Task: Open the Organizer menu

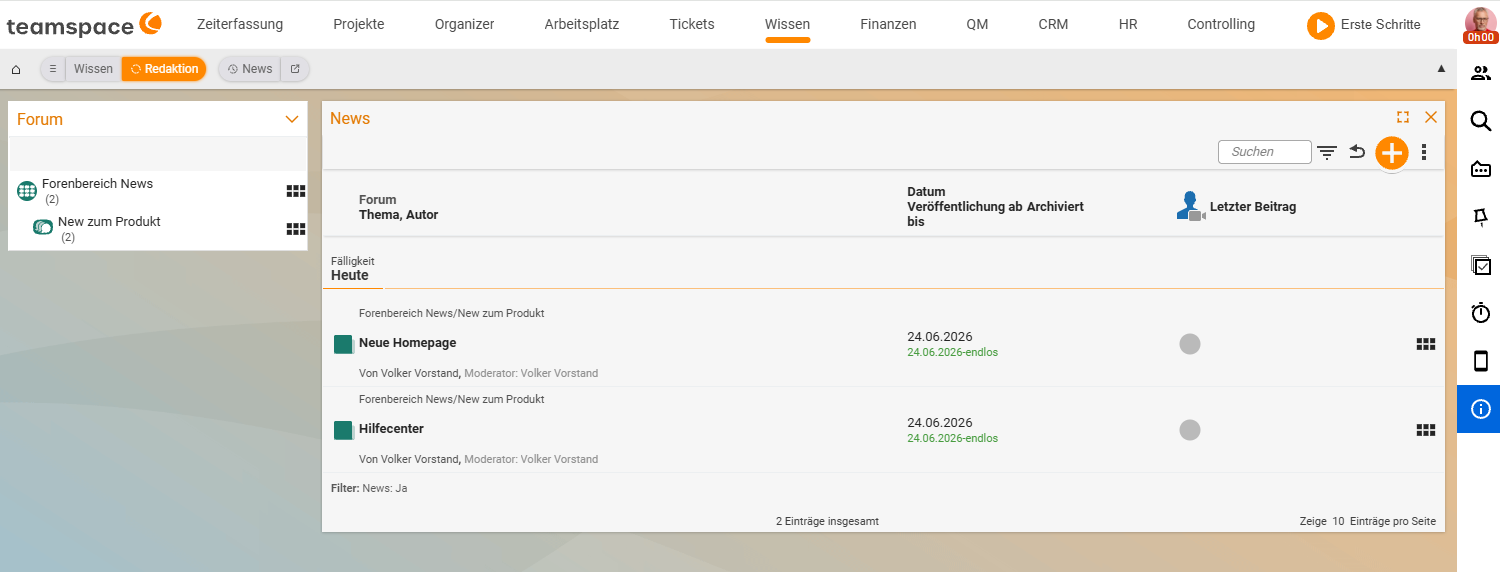Action: [464, 24]
